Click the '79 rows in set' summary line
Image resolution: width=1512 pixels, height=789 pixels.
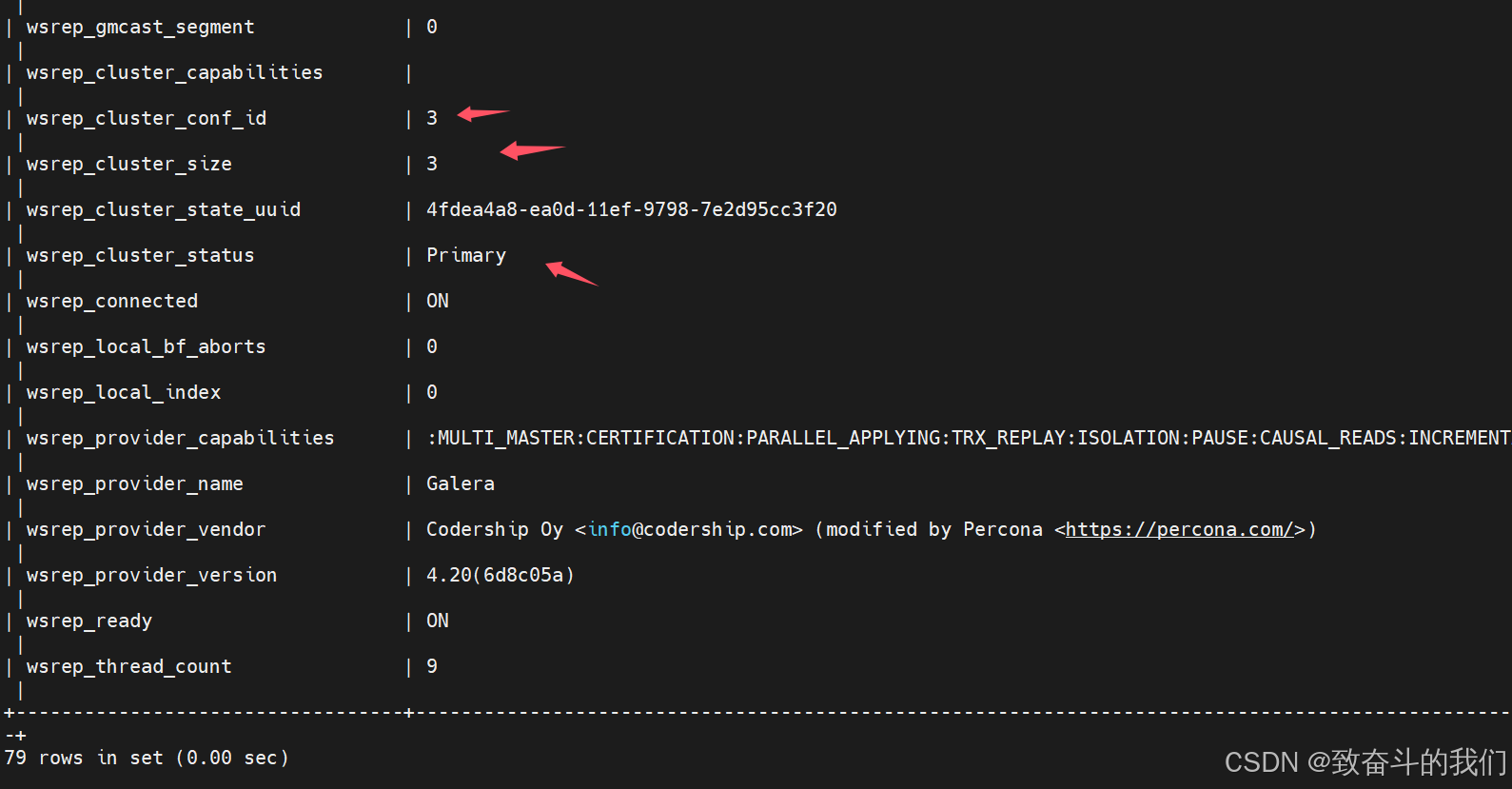click(147, 758)
